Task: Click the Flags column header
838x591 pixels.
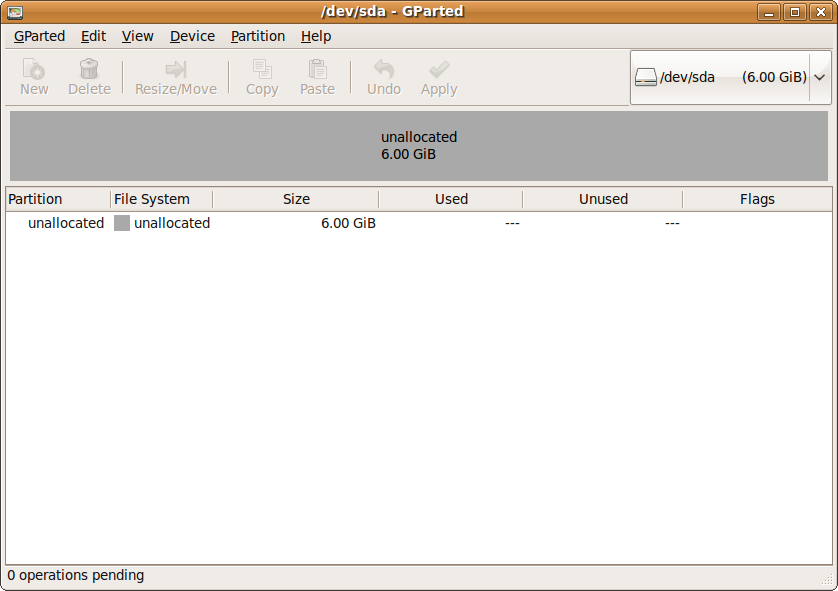Action: point(757,199)
